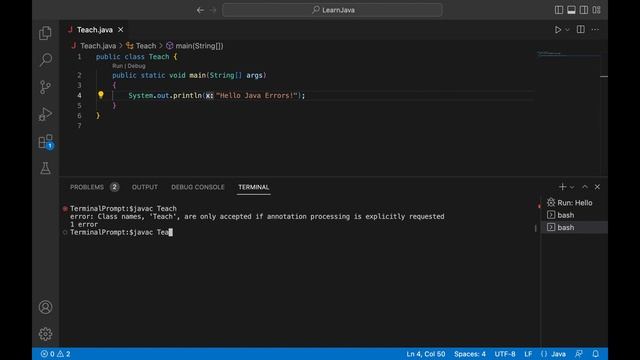Select the Teach.java editor tab
The width and height of the screenshot is (640, 360).
pos(95,30)
